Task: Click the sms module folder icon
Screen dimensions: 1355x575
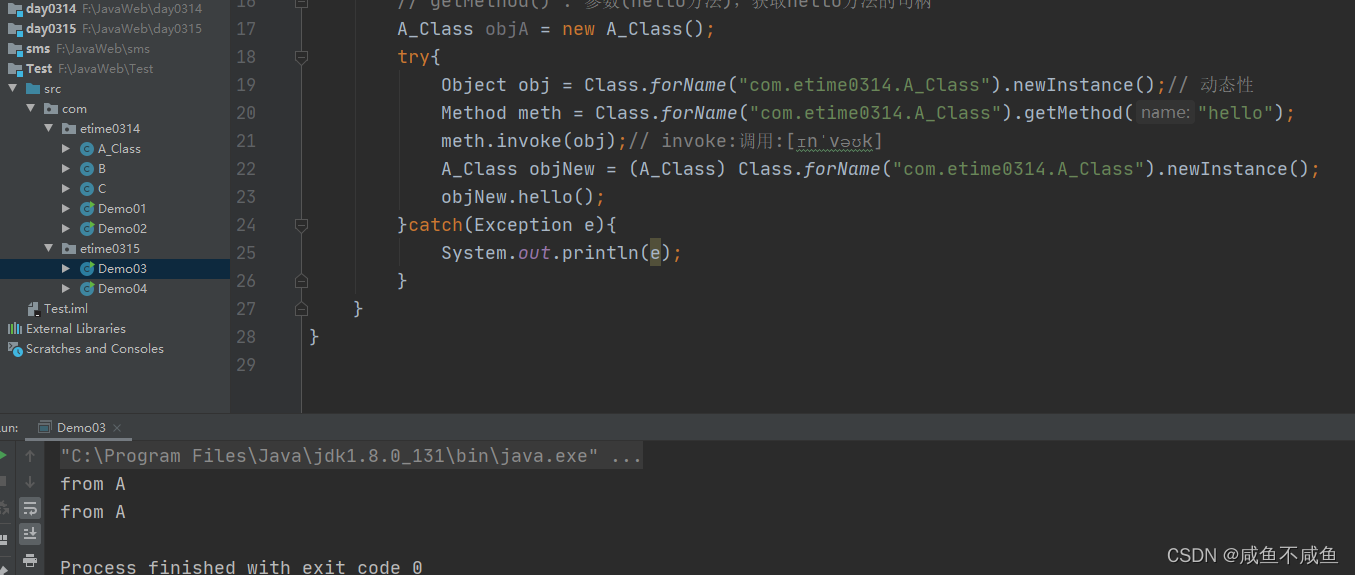Action: coord(15,49)
